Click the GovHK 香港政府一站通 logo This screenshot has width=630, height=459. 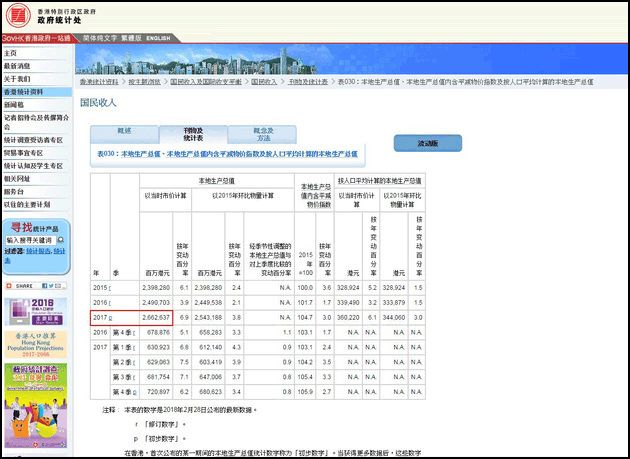(x=38, y=37)
